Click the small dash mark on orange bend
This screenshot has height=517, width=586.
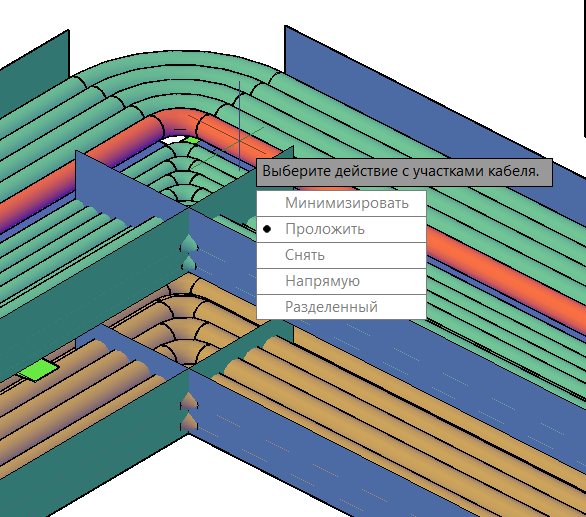(180, 129)
